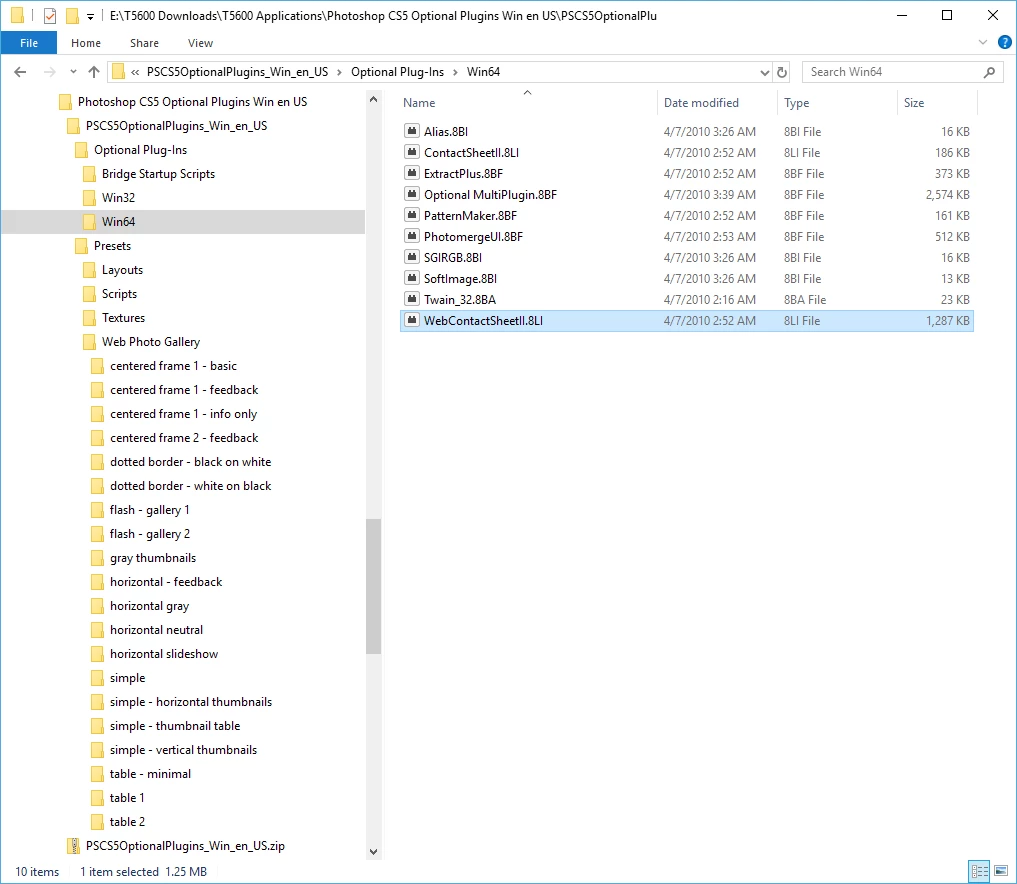
Task: Sort by Size column header
Action: click(914, 102)
